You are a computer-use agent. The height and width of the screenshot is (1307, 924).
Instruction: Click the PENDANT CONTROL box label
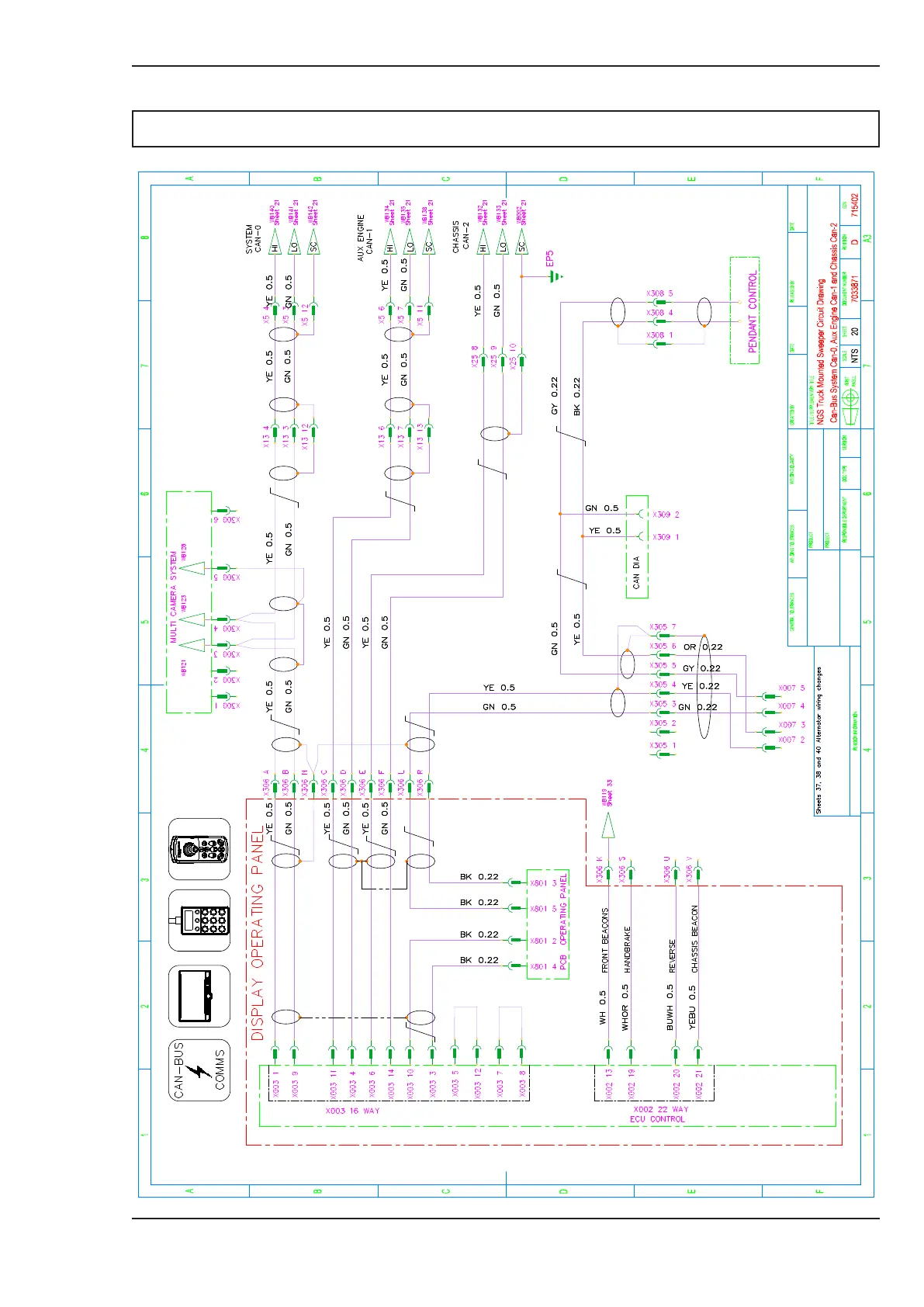pos(752,311)
